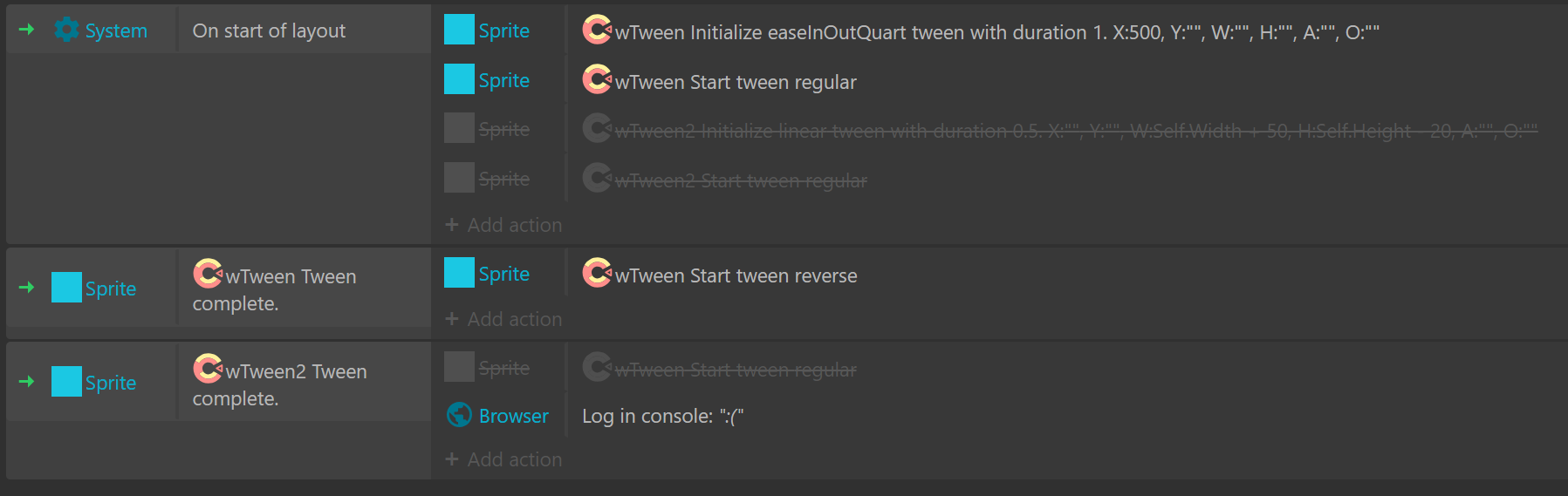Screen dimensions: 1568x496
Task: Add action below Log in console
Action: tap(503, 459)
